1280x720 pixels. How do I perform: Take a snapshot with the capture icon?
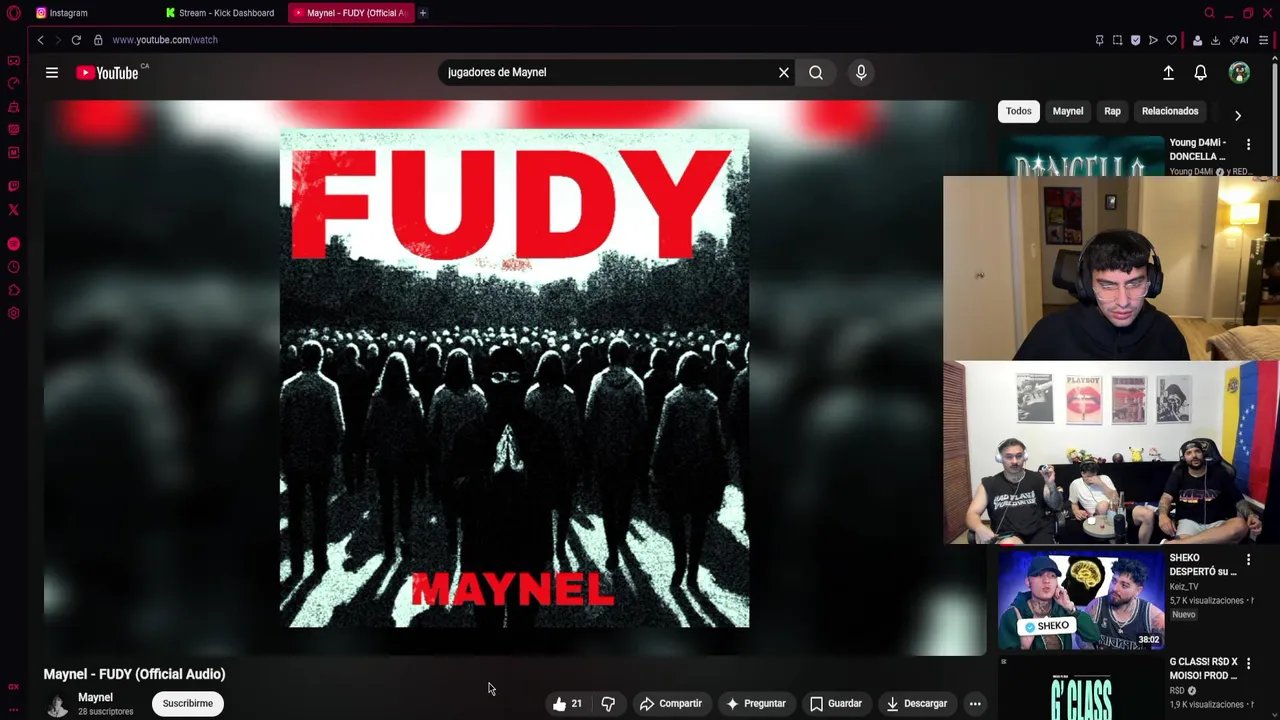click(1117, 40)
